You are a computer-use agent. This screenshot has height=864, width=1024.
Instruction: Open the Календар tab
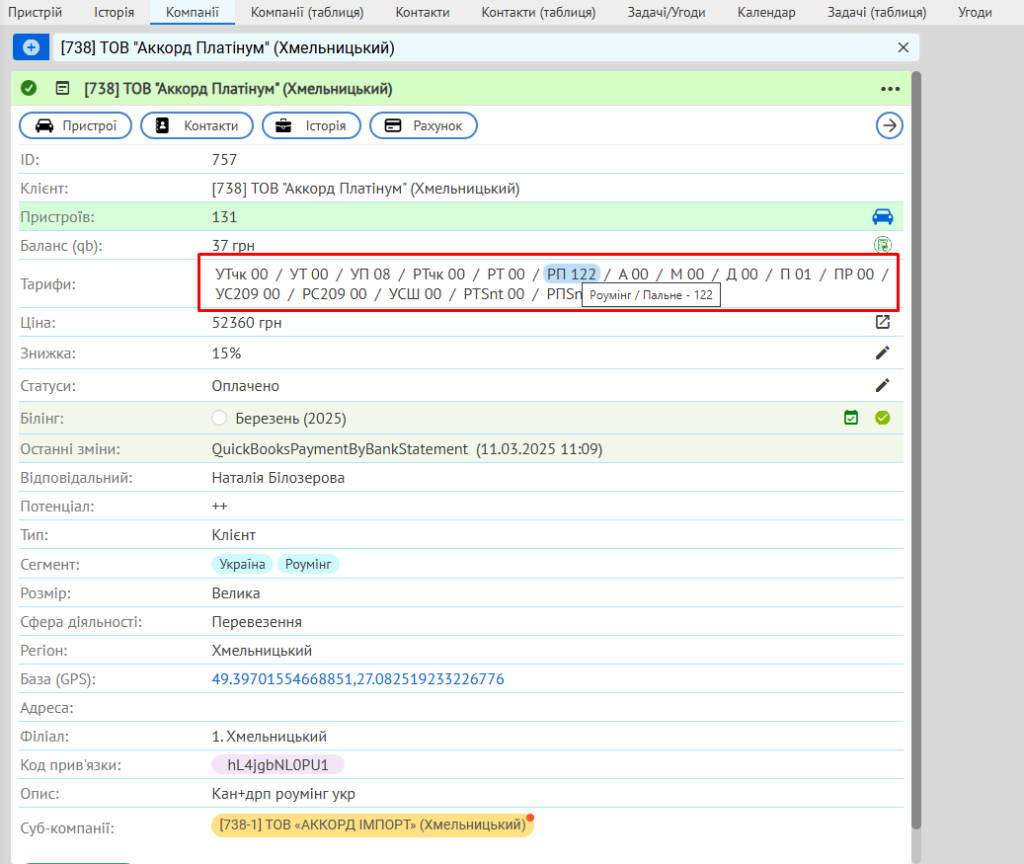click(766, 12)
